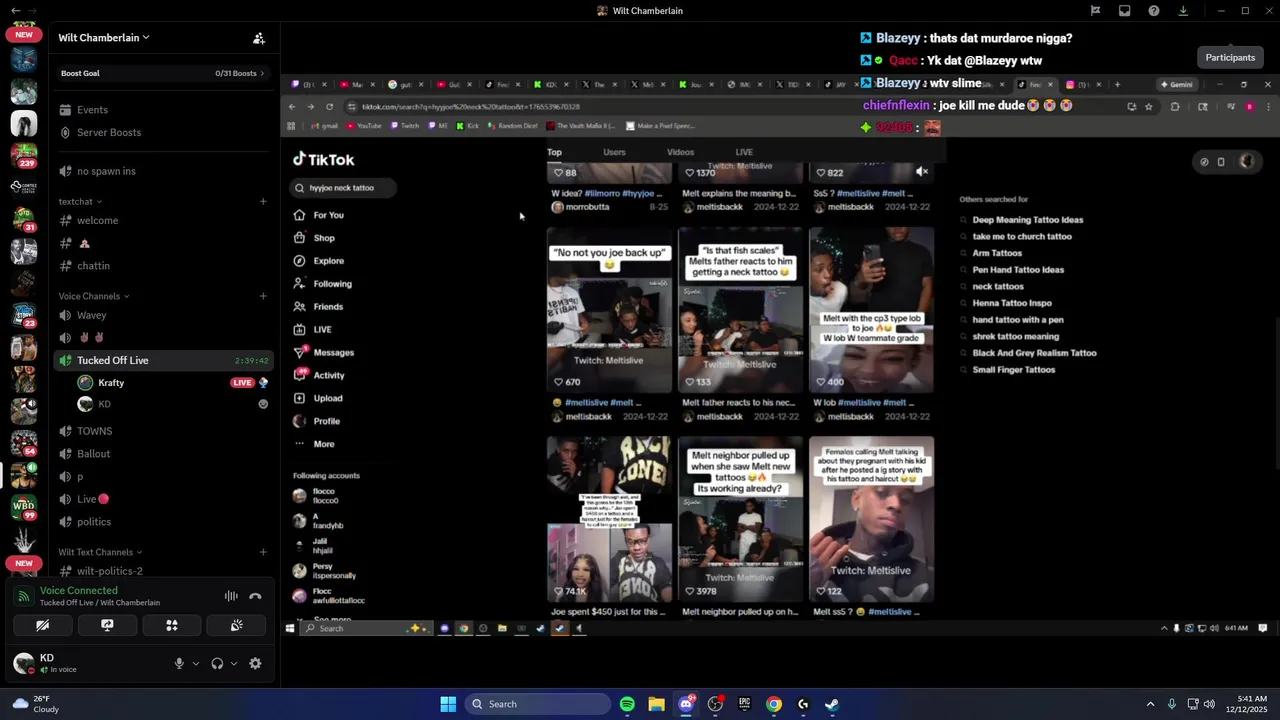1280x720 pixels.
Task: Switch to Users search tab
Action: [614, 152]
